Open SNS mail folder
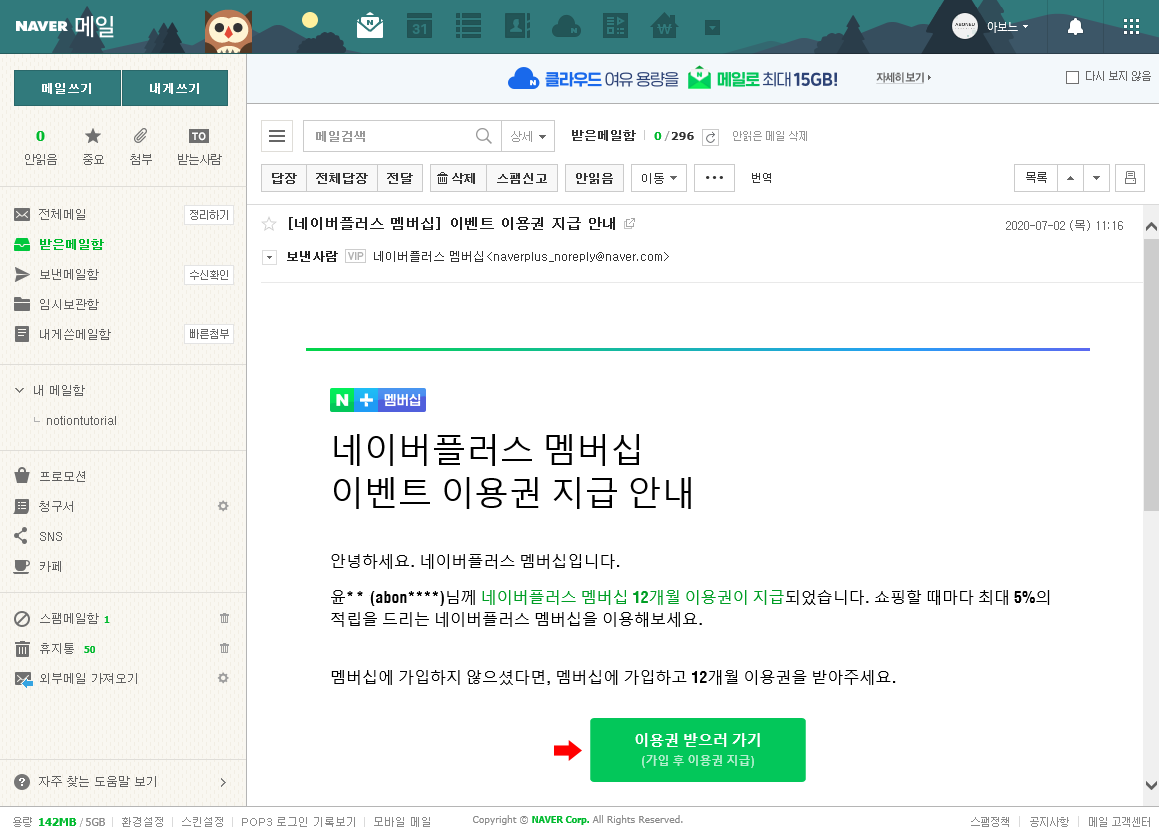Viewport: 1159px width, 836px height. point(50,537)
